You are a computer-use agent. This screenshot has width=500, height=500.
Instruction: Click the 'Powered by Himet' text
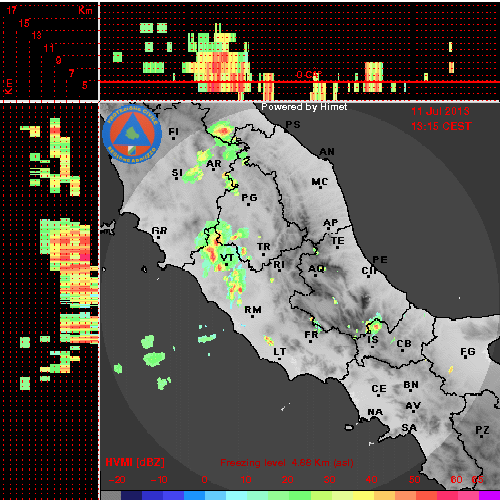[x=304, y=107]
